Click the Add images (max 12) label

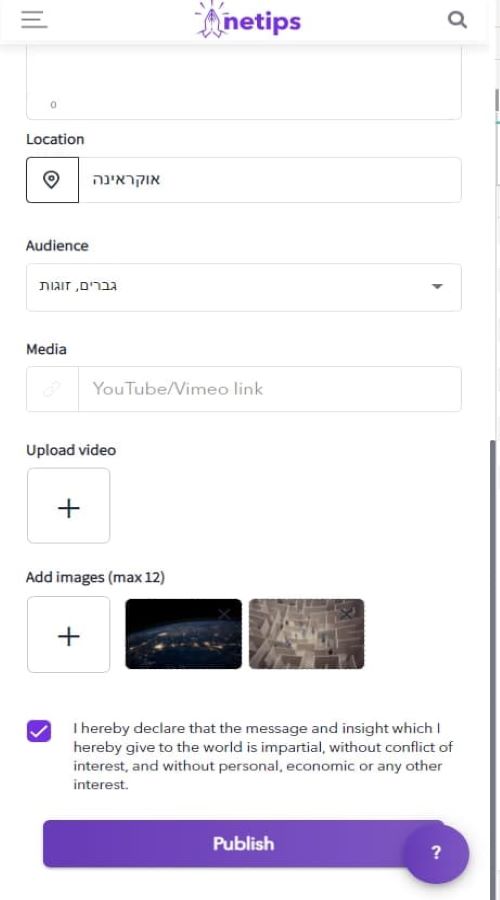[x=95, y=577]
